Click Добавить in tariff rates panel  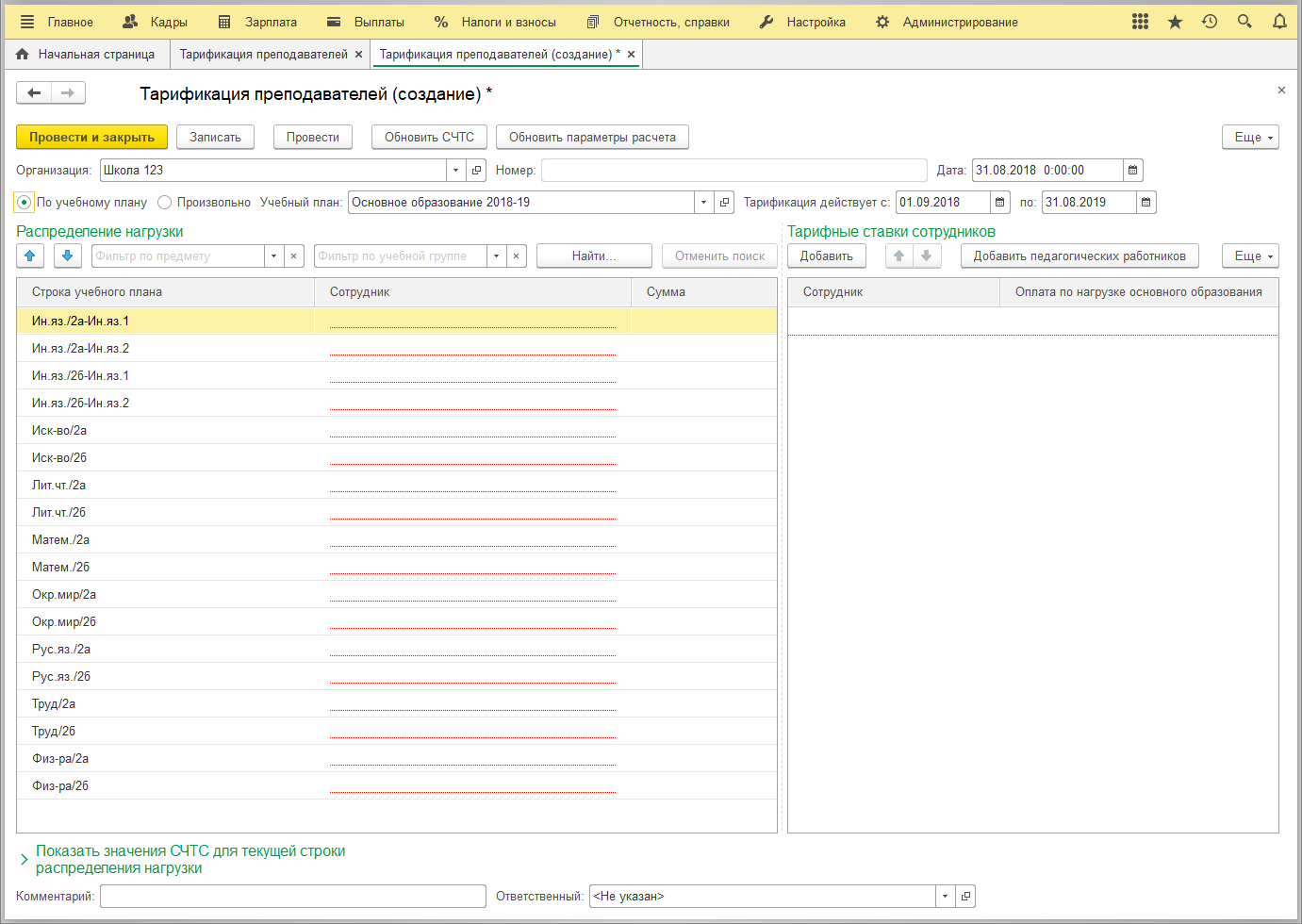[x=827, y=256]
